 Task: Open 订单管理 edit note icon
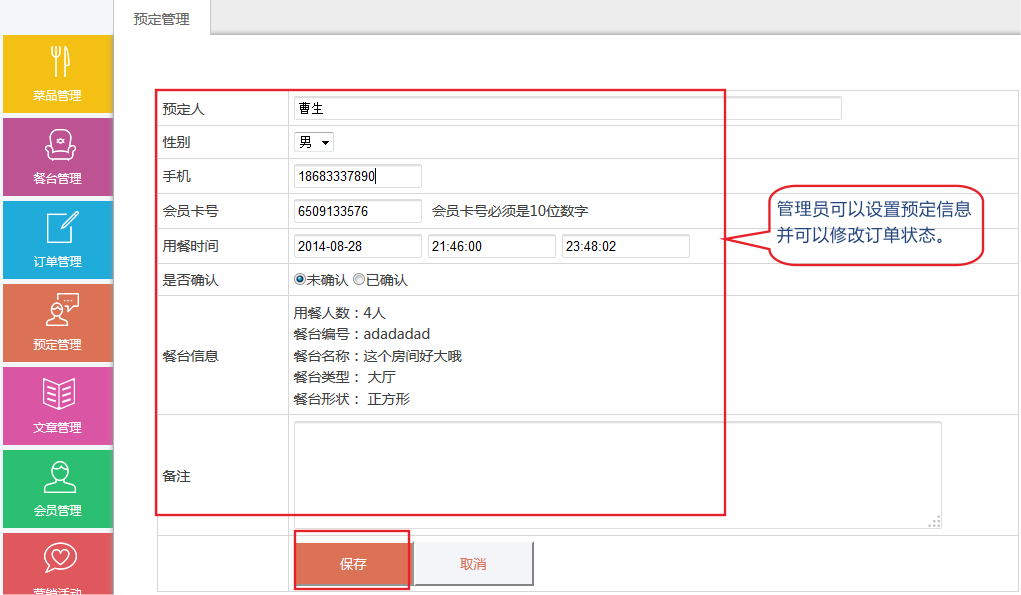[x=58, y=229]
